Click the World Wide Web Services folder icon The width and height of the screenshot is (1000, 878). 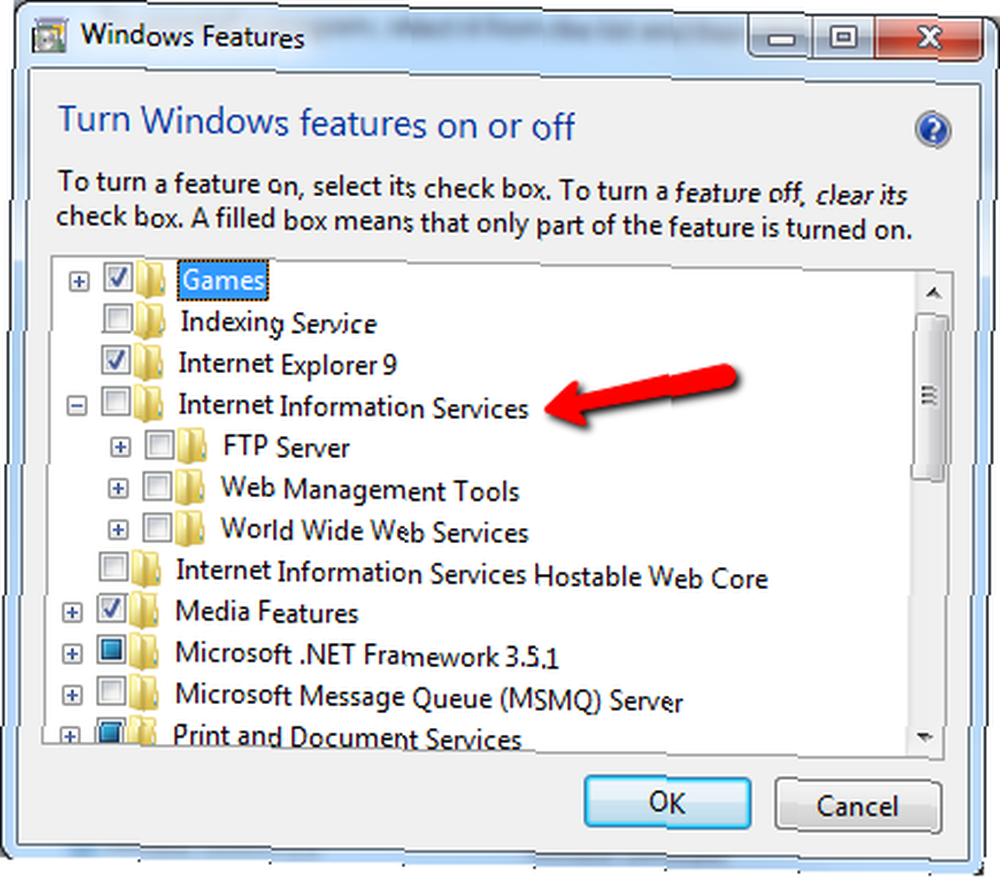190,529
